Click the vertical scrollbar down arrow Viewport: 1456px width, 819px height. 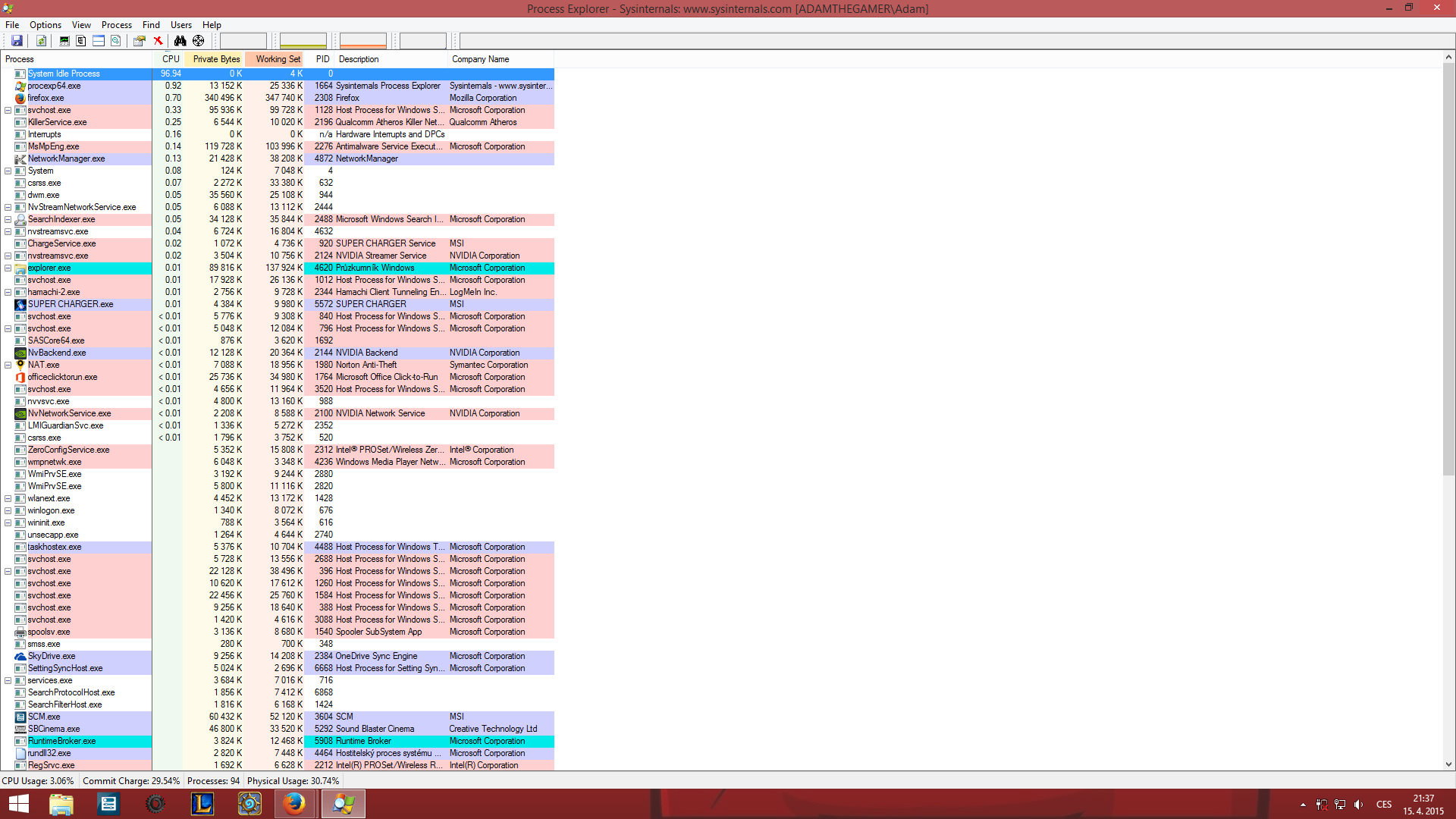[1448, 764]
